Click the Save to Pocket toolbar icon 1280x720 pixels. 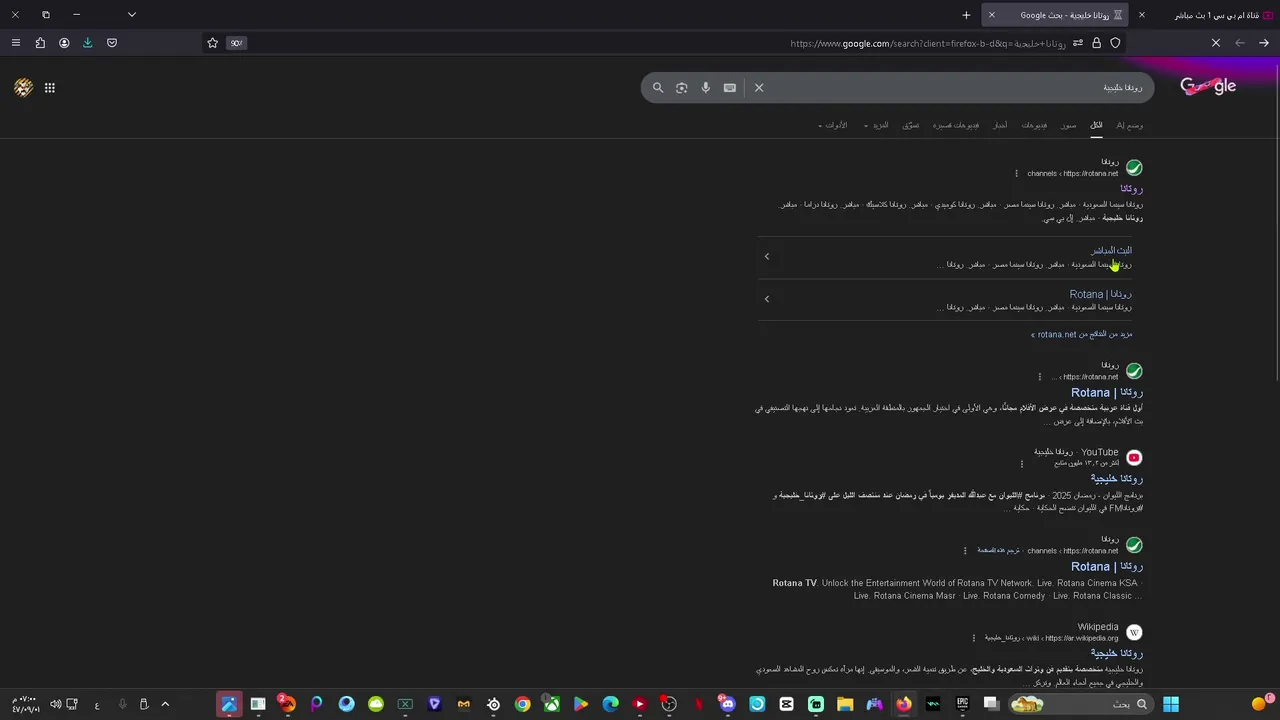click(112, 43)
